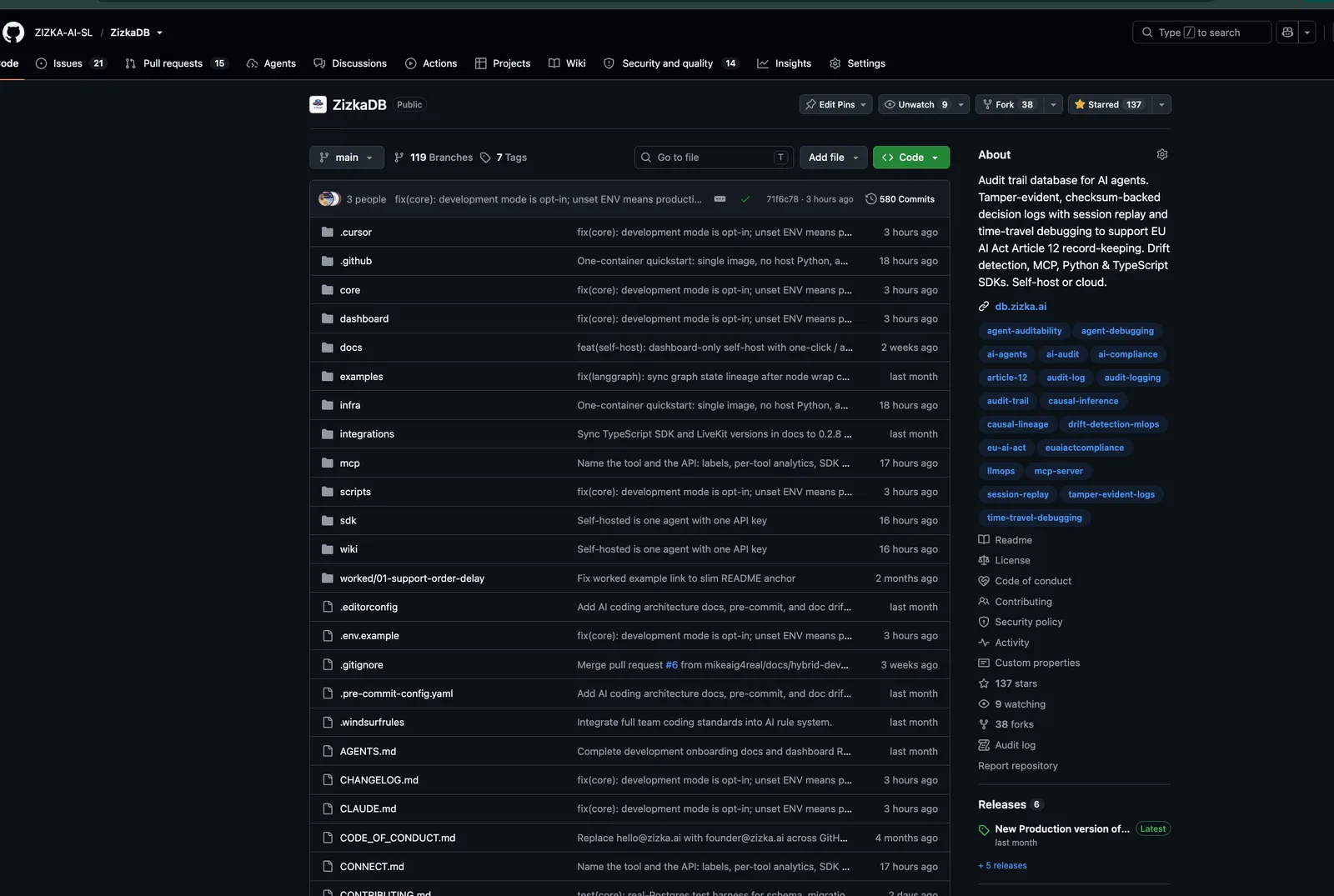Open the dashboard folder
Image resolution: width=1334 pixels, height=896 pixels.
tap(364, 319)
